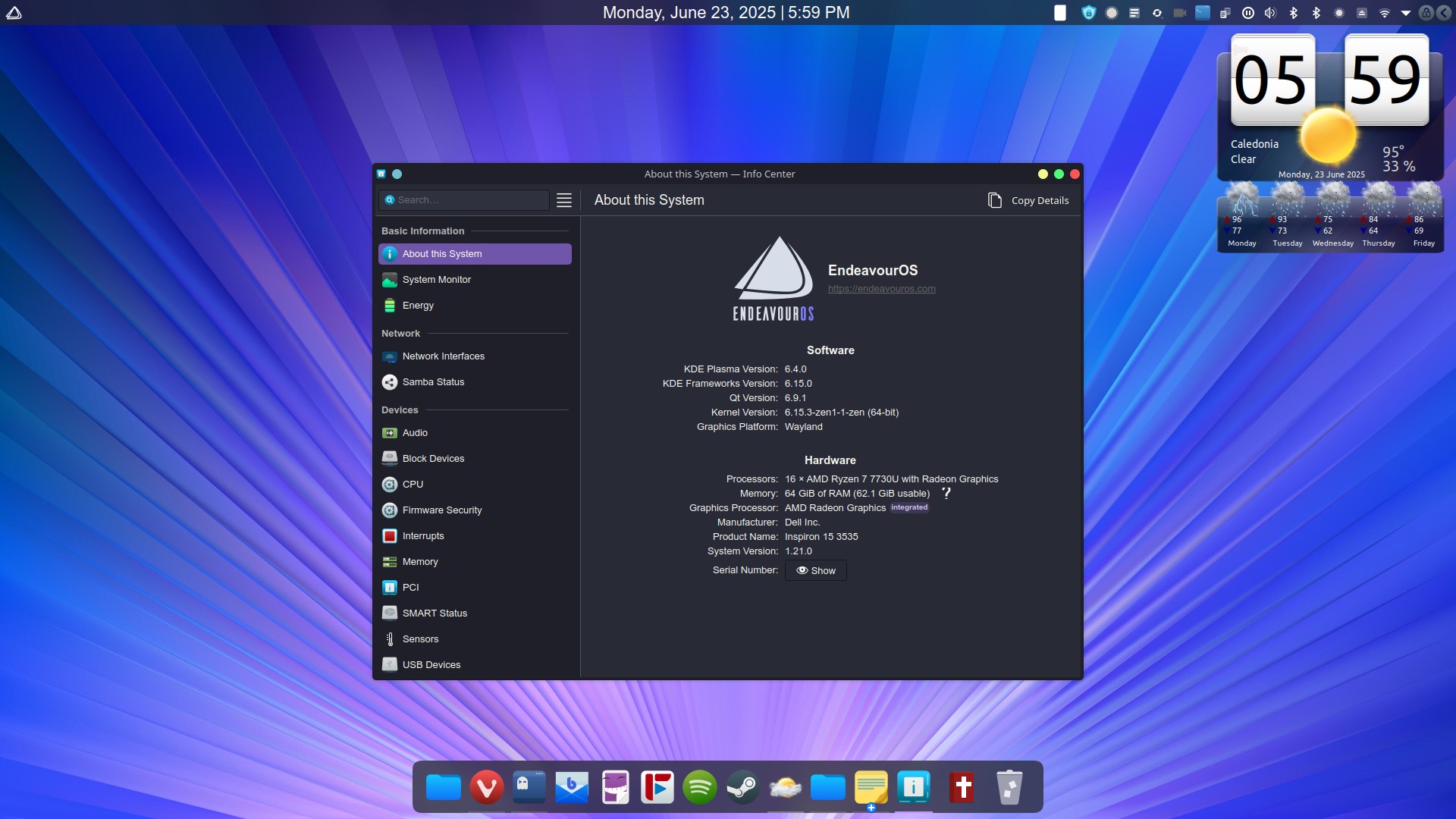Launch Steam from the dock
Screen dimensions: 1456x819
[x=742, y=788]
